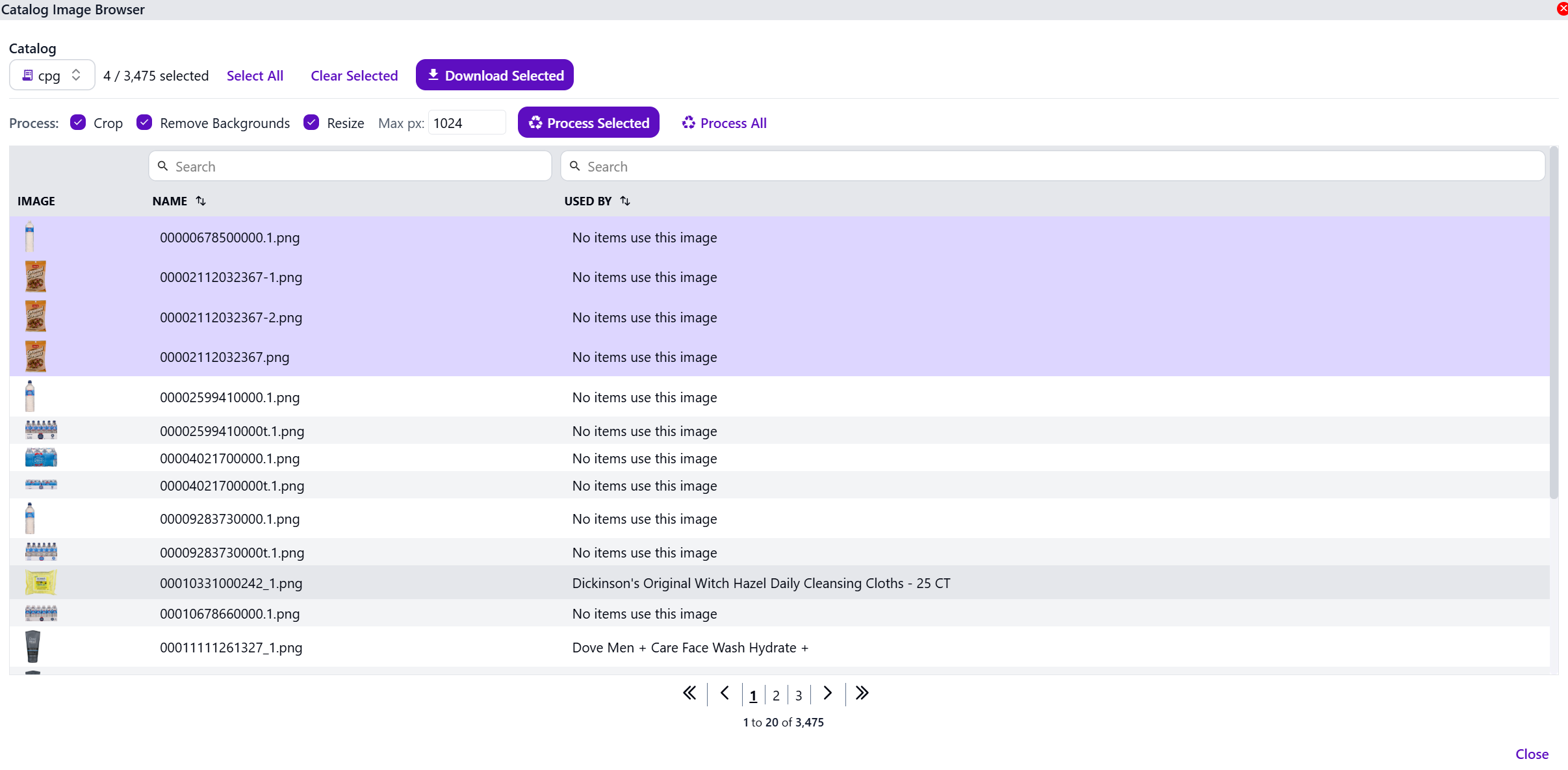This screenshot has width=1568, height=770.
Task: Go to next page arrow
Action: (x=827, y=693)
